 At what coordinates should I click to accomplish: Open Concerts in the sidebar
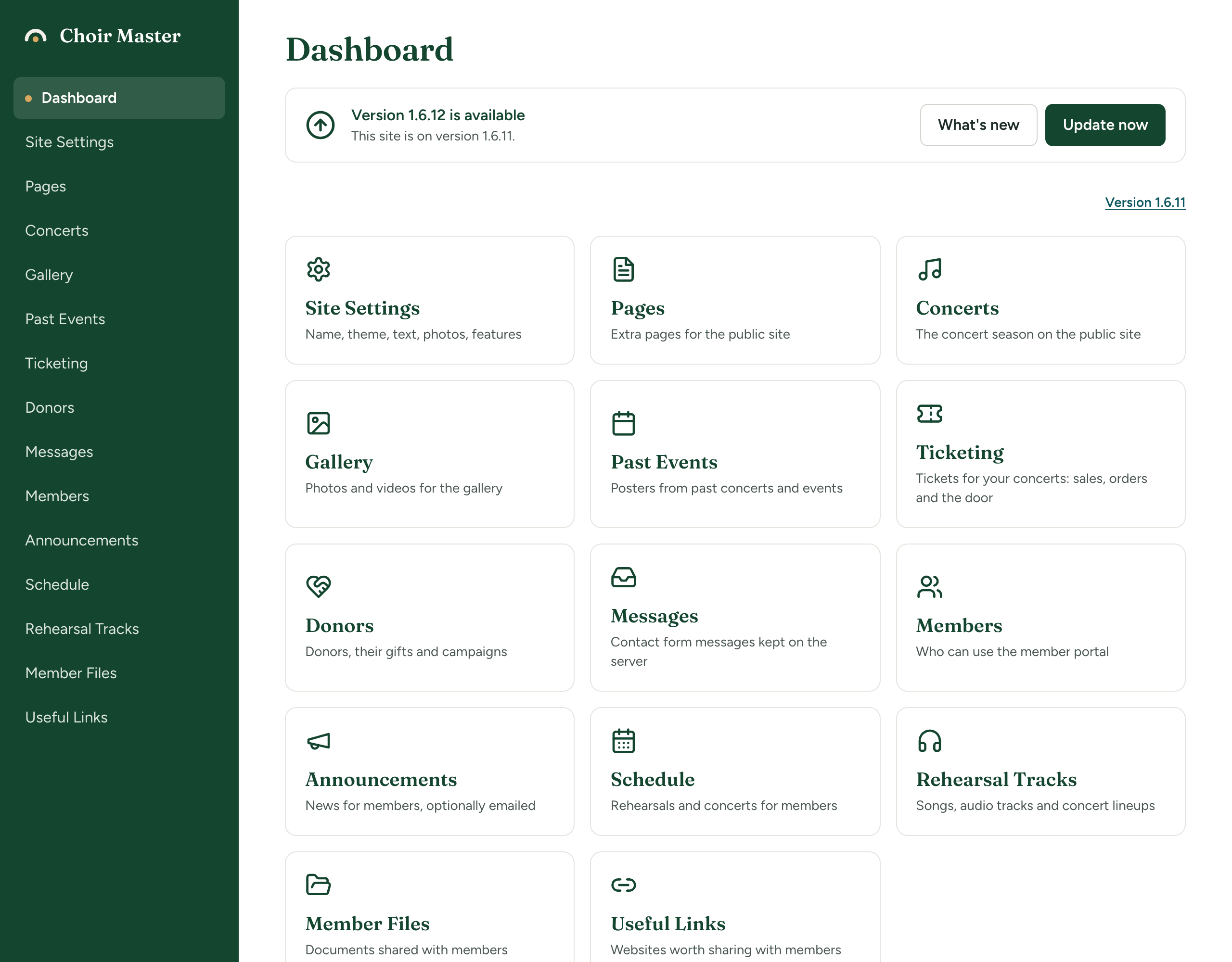point(119,230)
